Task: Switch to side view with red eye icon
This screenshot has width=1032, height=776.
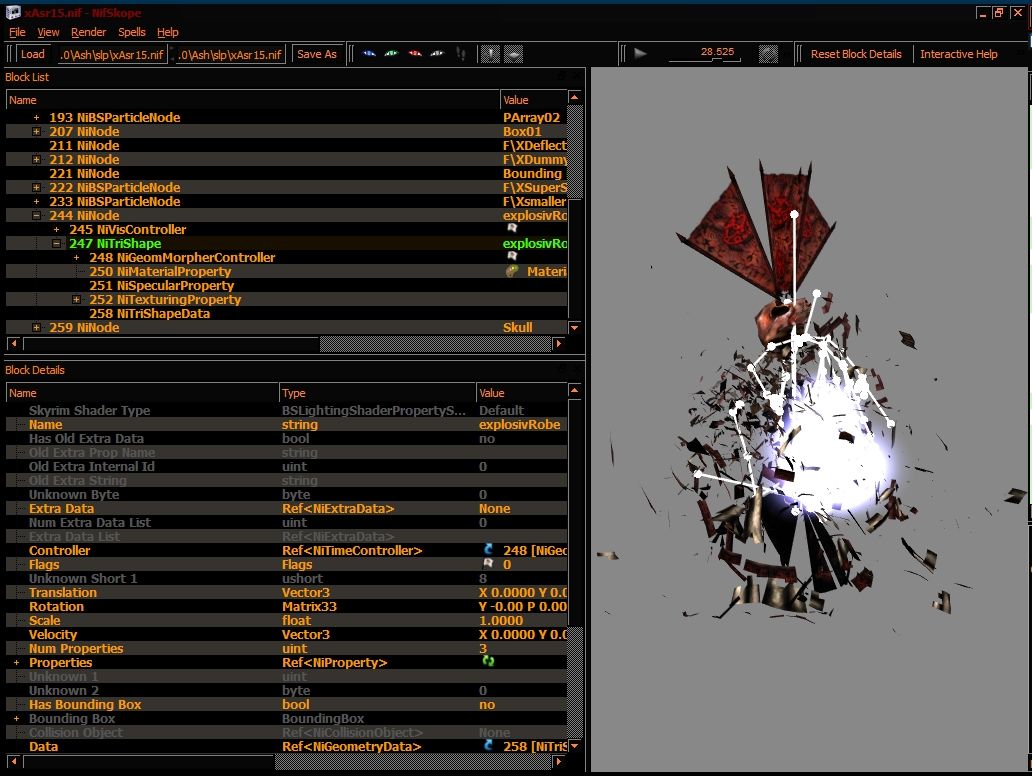Action: coord(415,54)
